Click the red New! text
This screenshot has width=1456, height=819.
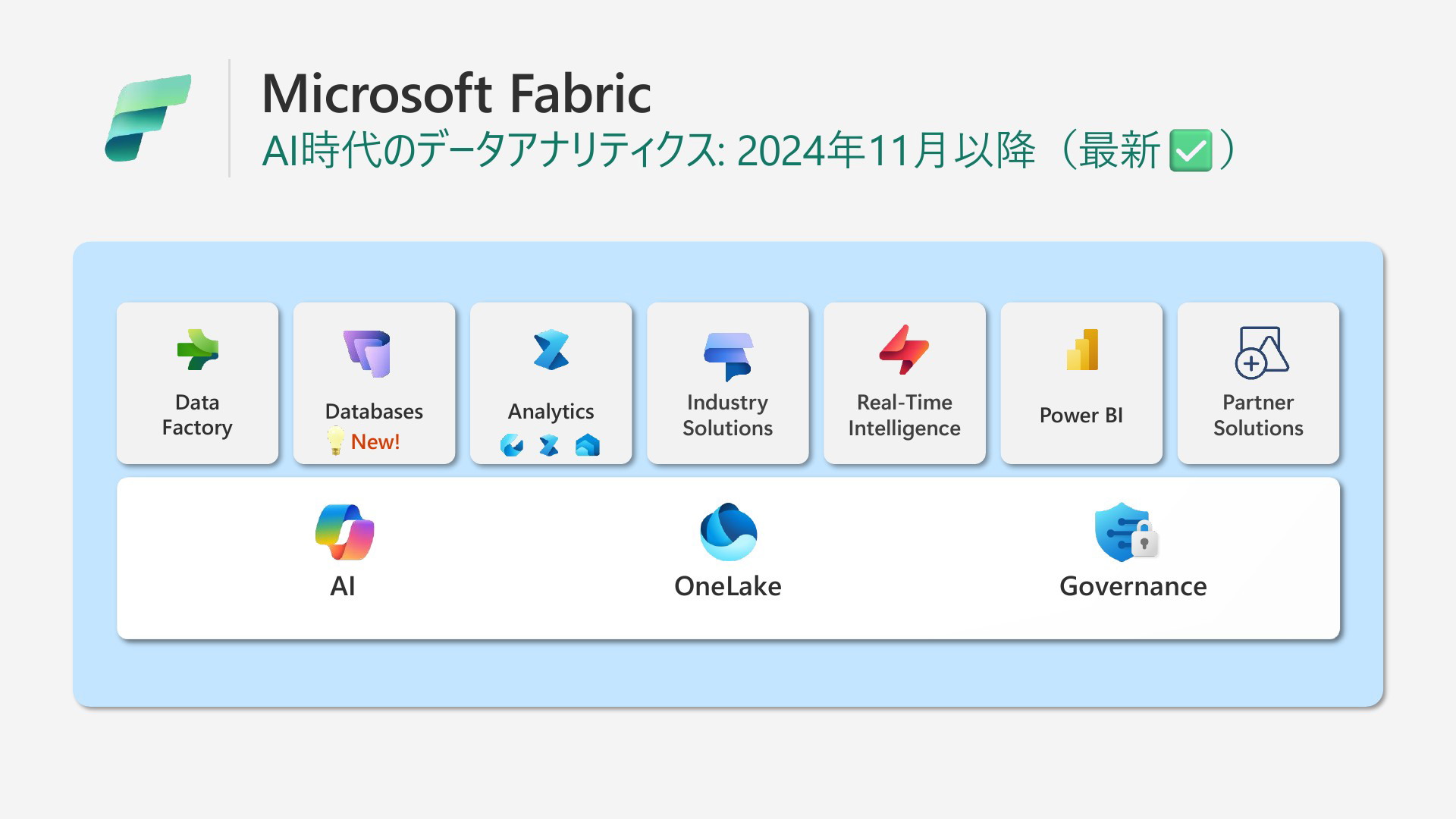coord(375,441)
